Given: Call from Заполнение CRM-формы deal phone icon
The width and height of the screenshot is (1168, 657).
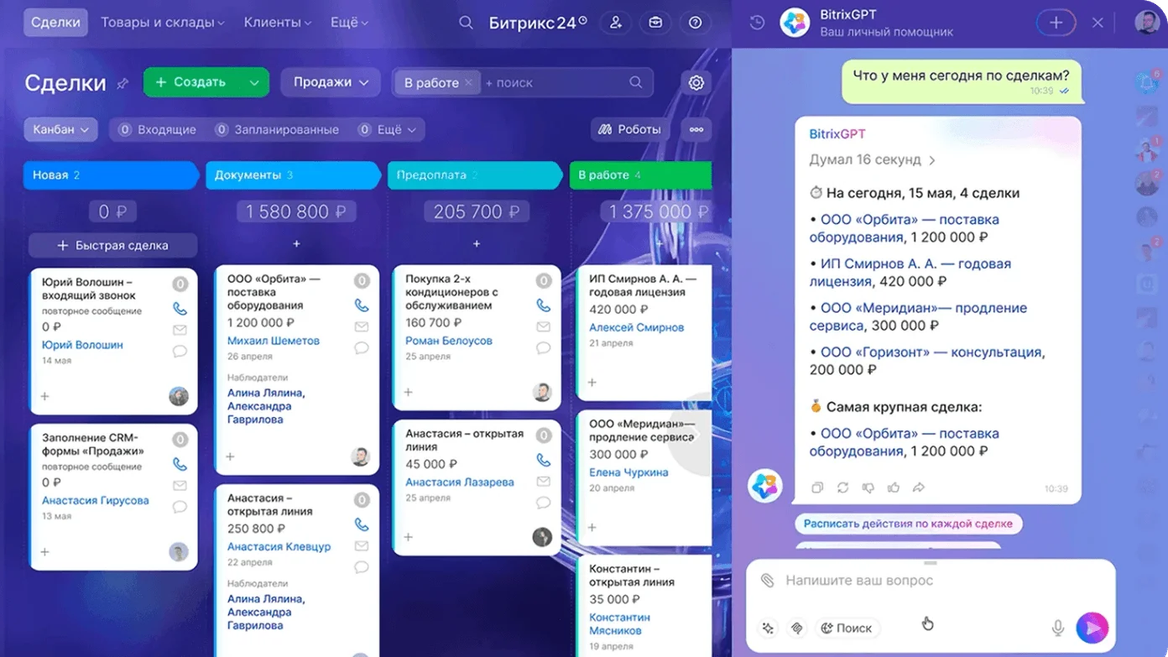Looking at the screenshot, I should (180, 463).
